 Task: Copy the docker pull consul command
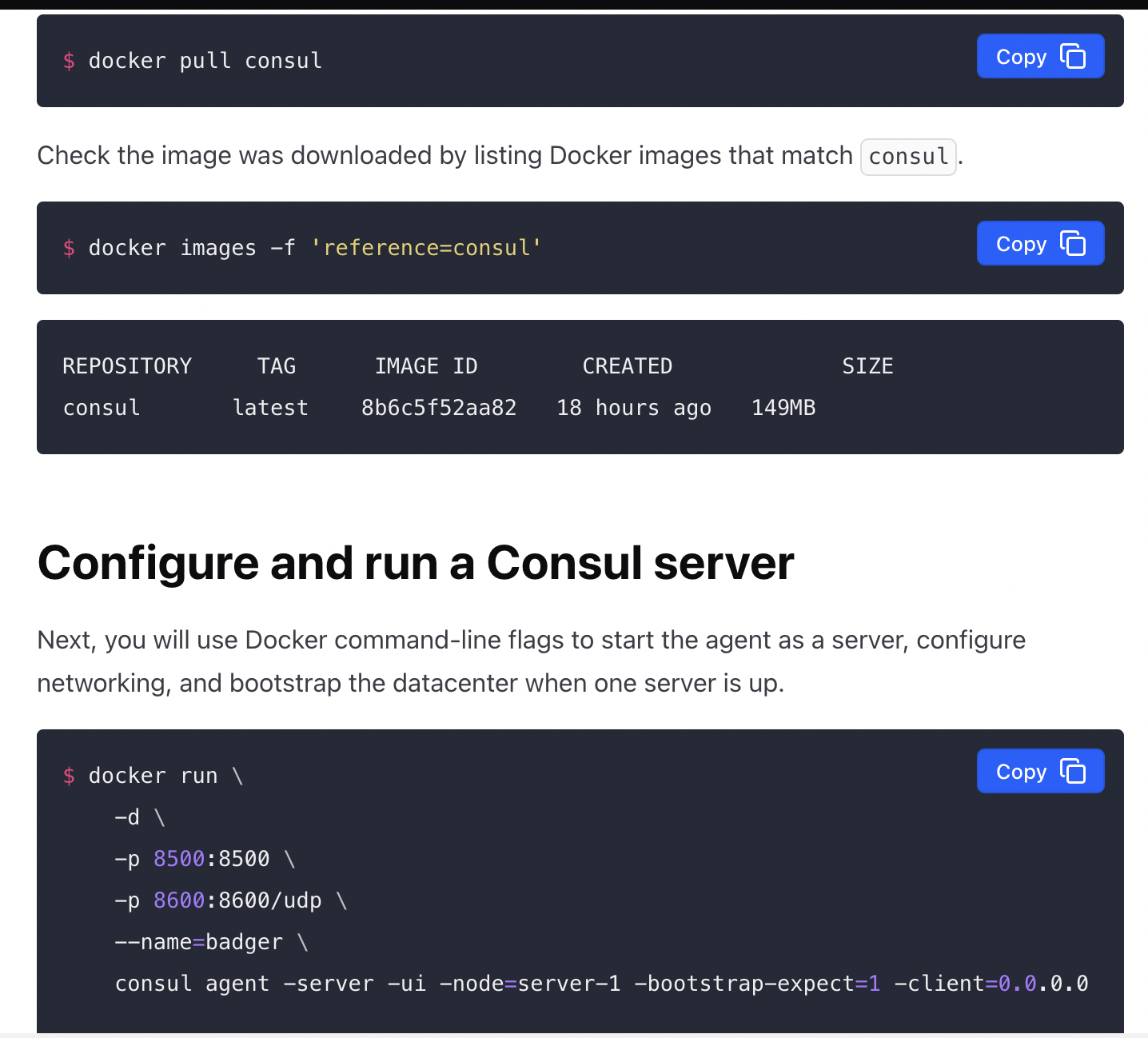coord(1040,56)
